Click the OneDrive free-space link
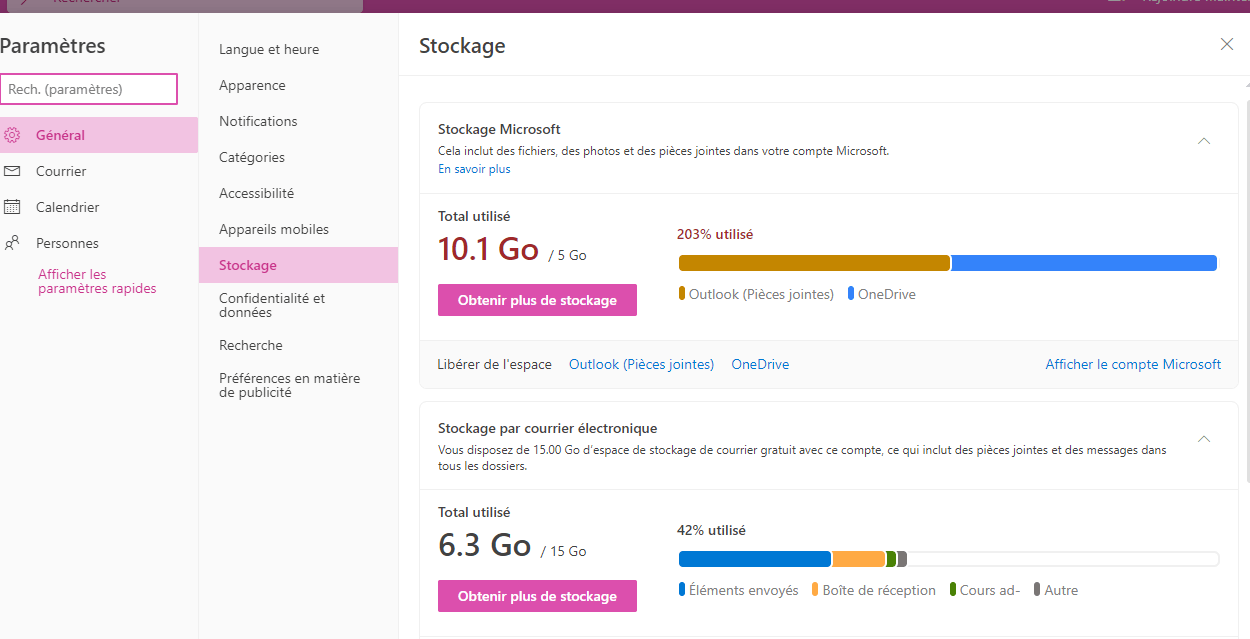Screen dimensions: 1250x639 [760, 364]
